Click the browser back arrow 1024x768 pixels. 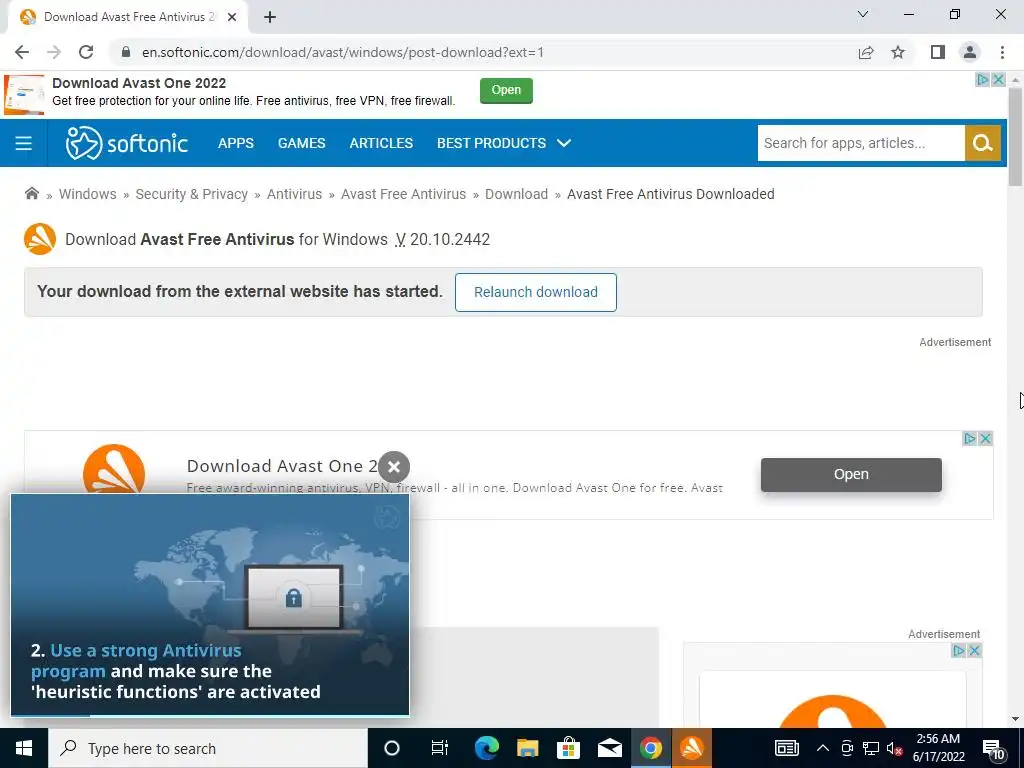point(22,52)
